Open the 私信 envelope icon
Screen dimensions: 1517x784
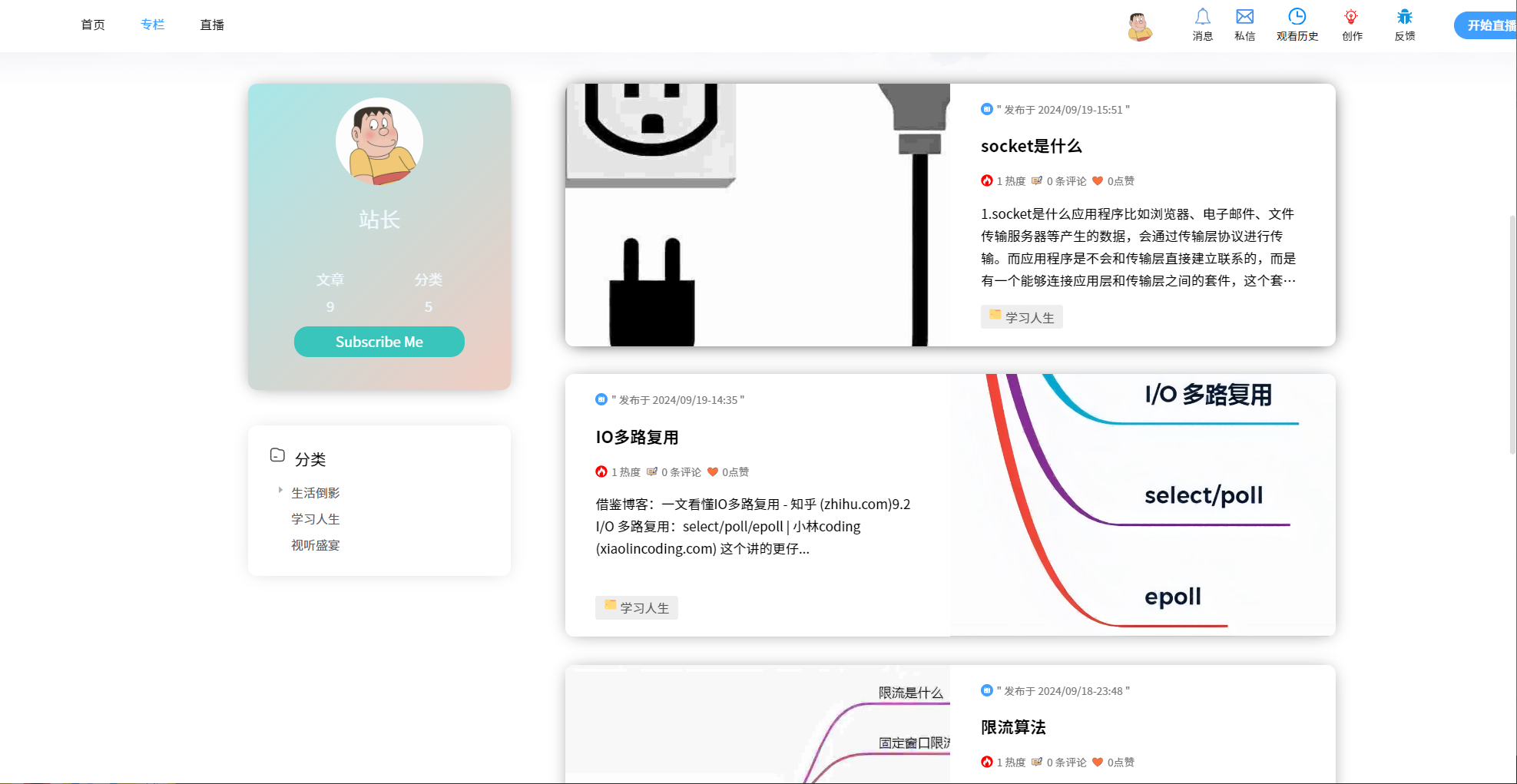click(x=1244, y=17)
